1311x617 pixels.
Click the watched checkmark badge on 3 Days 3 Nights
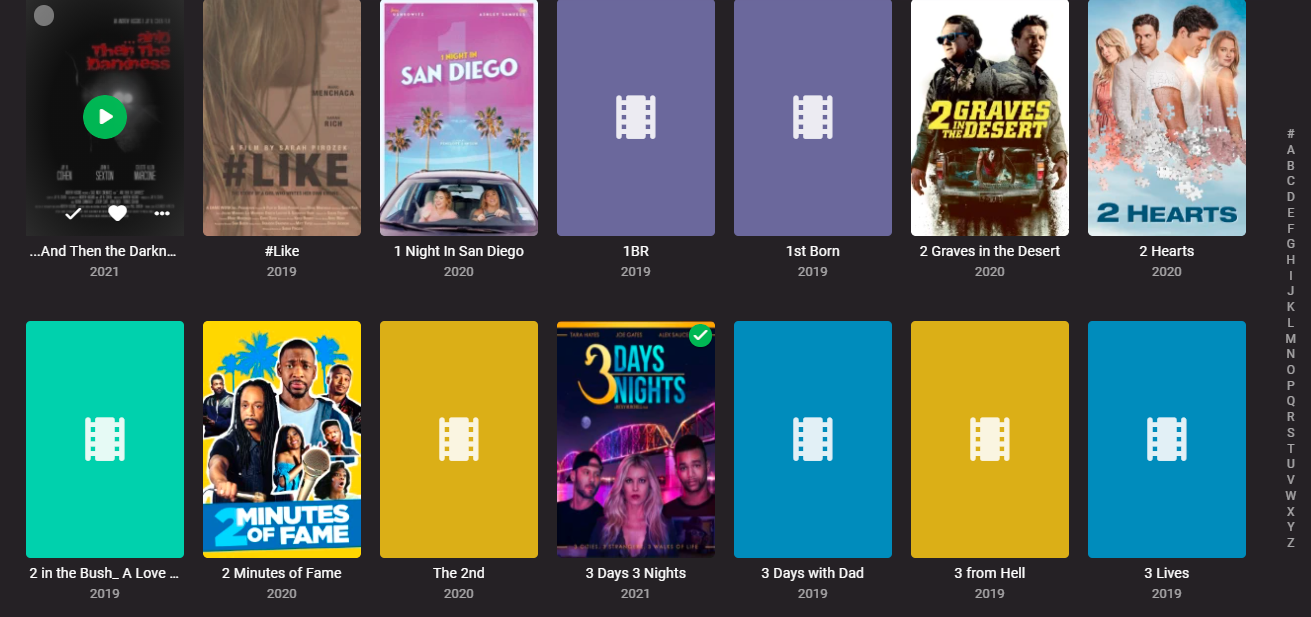click(x=701, y=335)
